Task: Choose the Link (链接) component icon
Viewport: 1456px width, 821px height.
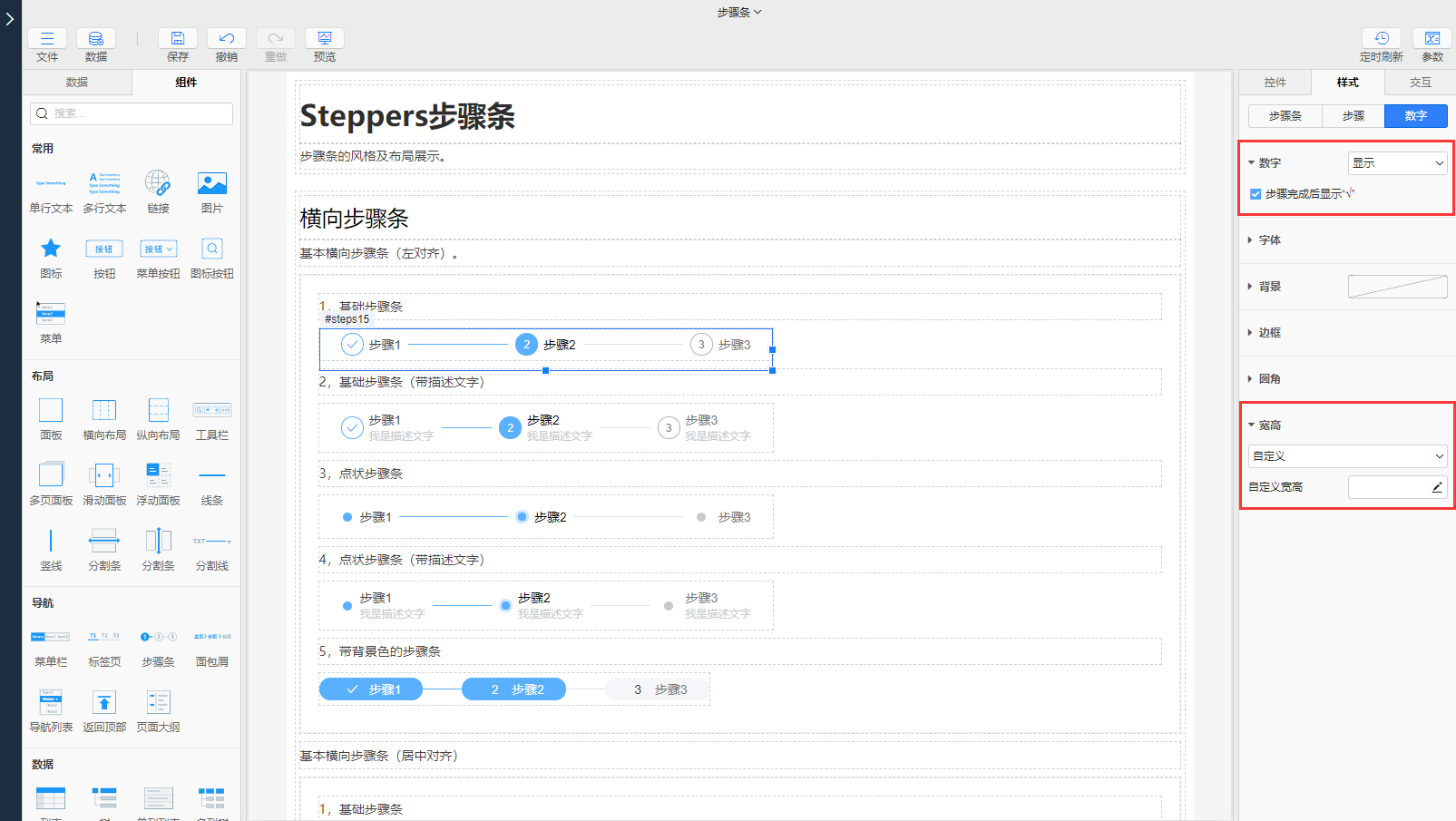Action: pos(159,183)
